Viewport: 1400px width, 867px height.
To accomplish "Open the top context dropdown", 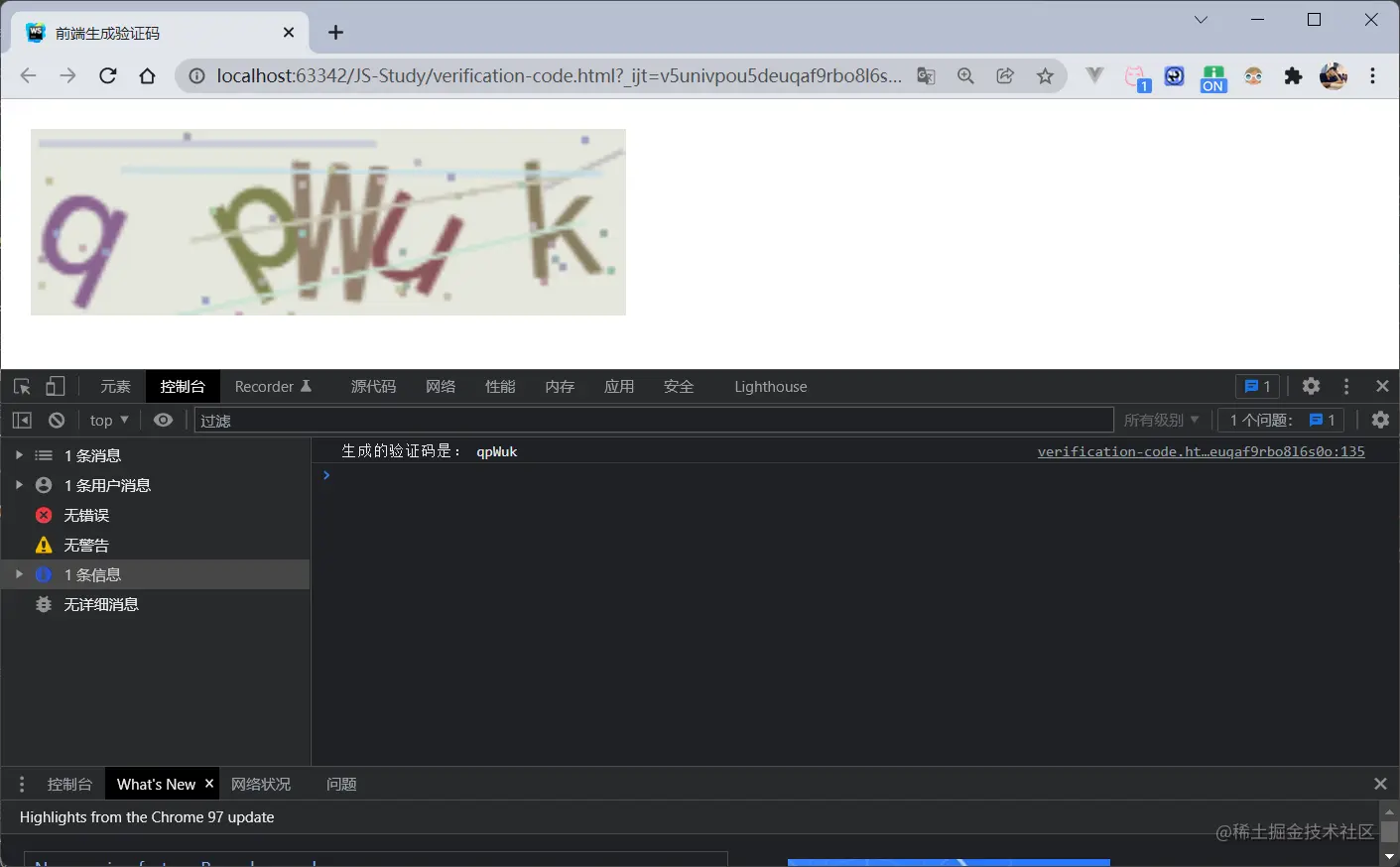I will [x=109, y=421].
